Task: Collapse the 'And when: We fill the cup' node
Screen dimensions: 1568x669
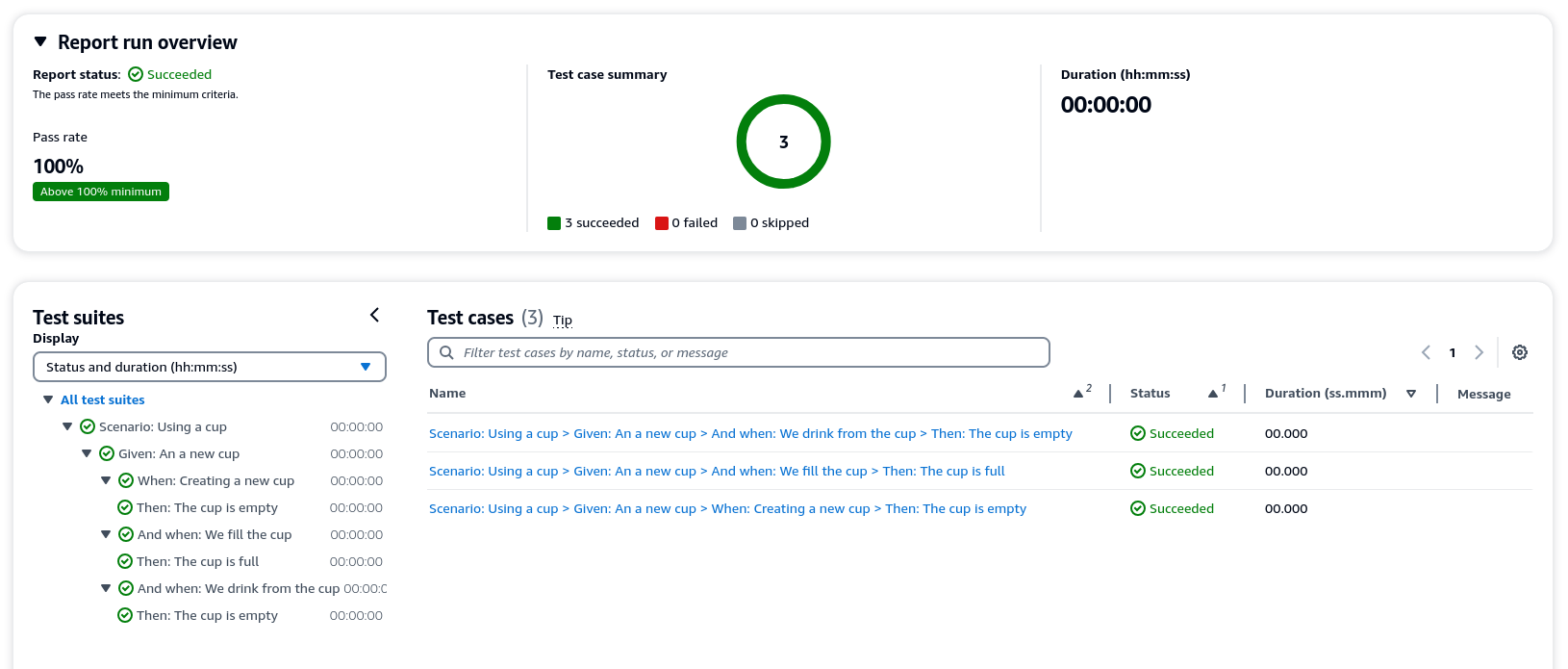Action: click(x=106, y=534)
